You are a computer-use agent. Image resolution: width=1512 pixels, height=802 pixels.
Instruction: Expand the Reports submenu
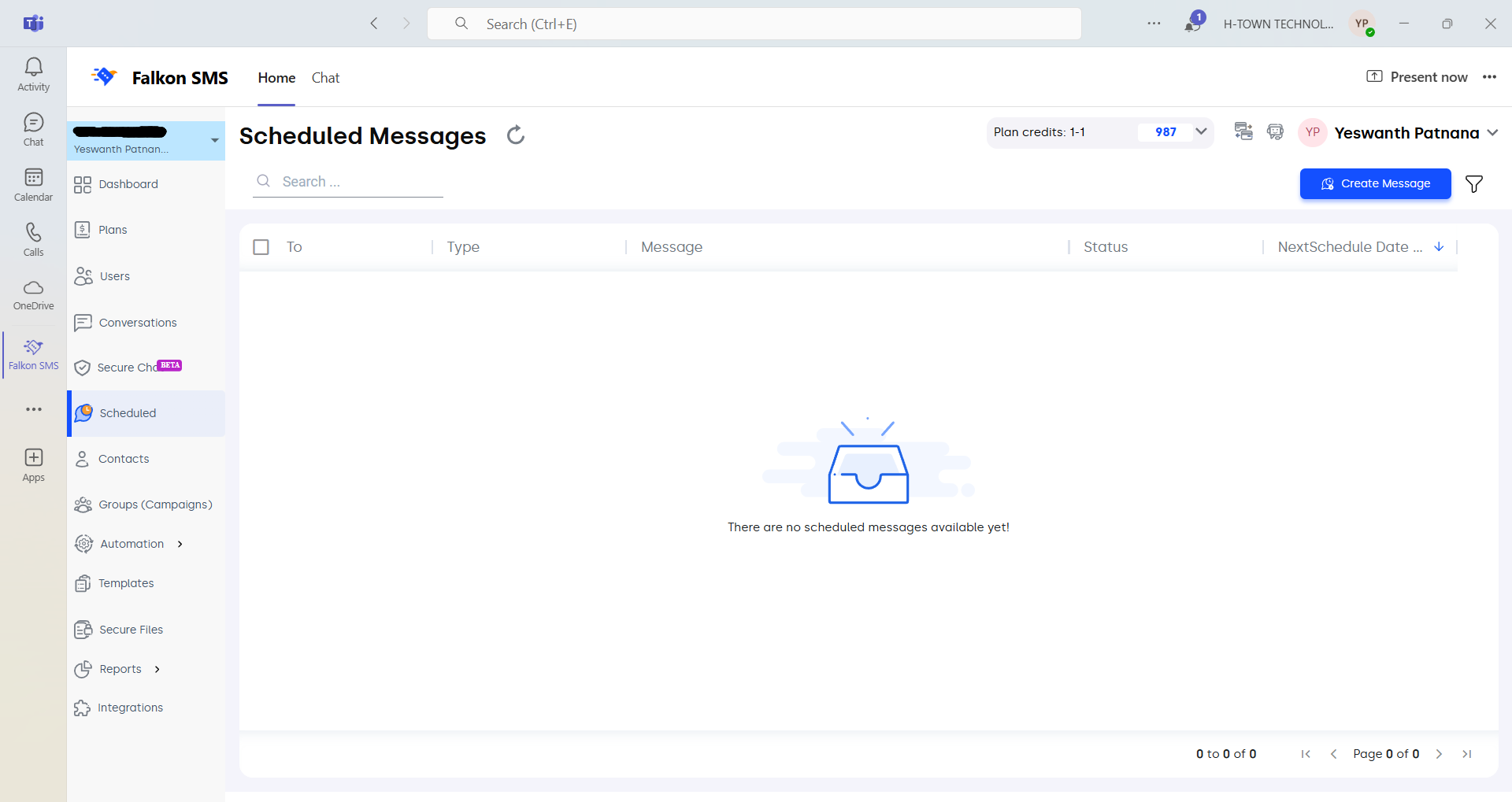coord(157,669)
